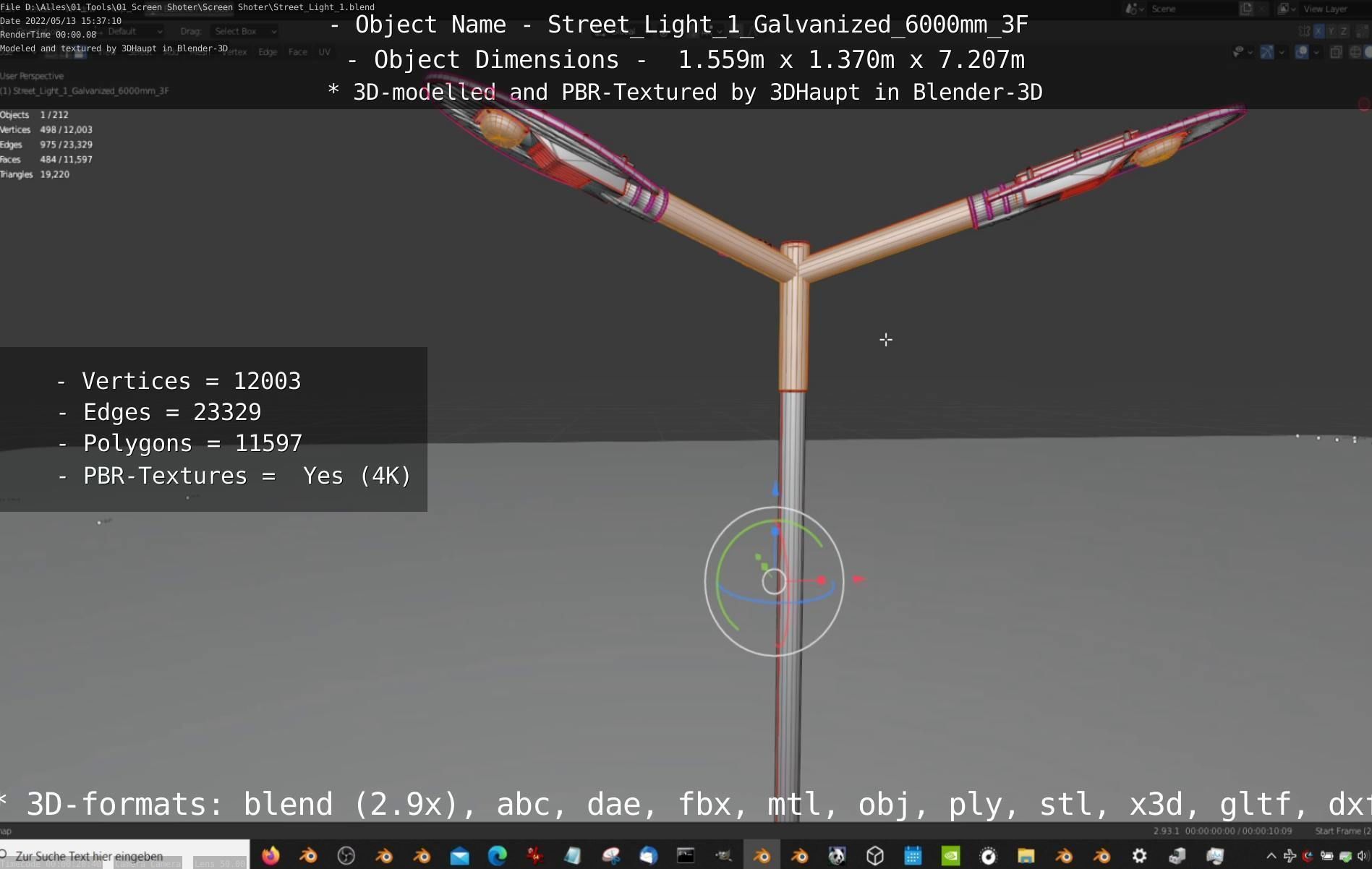The image size is (1372, 869).
Task: Click the Objects 1/212 statistic
Action: (x=34, y=115)
